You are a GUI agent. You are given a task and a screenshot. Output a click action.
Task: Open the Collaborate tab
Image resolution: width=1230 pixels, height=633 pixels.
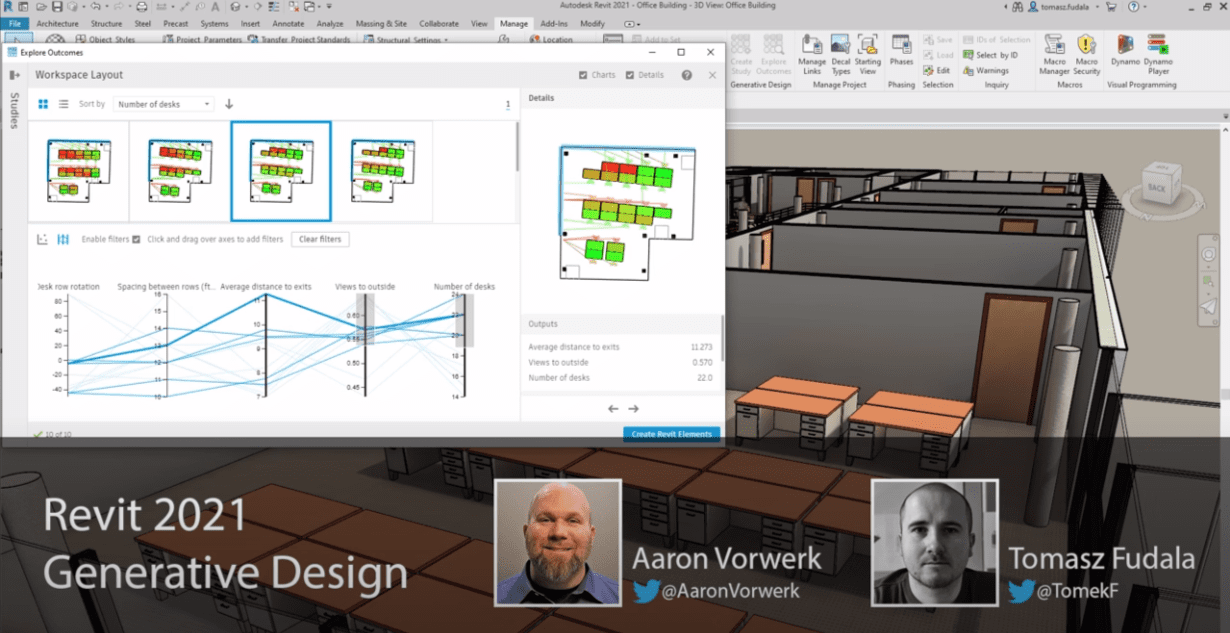pos(439,23)
